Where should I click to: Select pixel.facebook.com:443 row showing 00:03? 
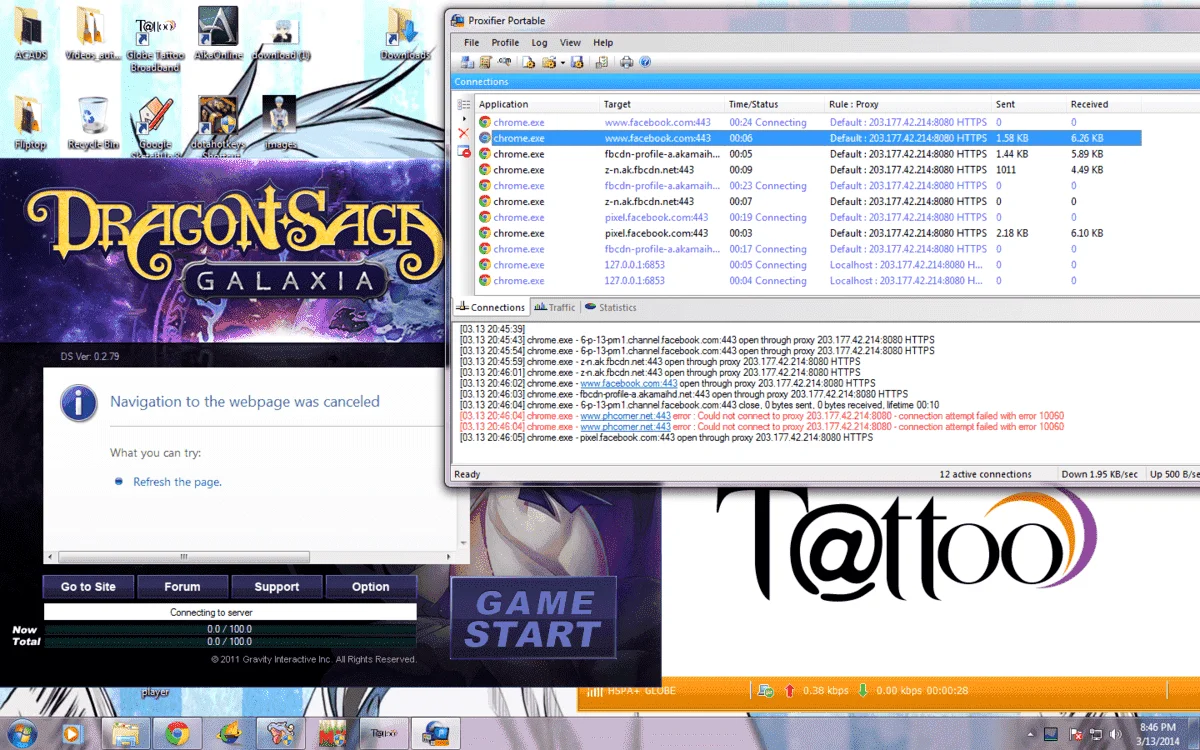pos(808,233)
